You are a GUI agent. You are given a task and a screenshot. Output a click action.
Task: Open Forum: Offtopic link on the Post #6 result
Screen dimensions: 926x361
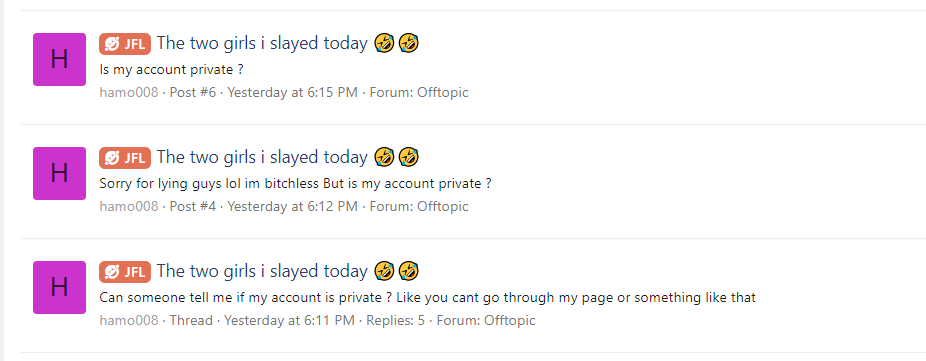click(x=419, y=92)
